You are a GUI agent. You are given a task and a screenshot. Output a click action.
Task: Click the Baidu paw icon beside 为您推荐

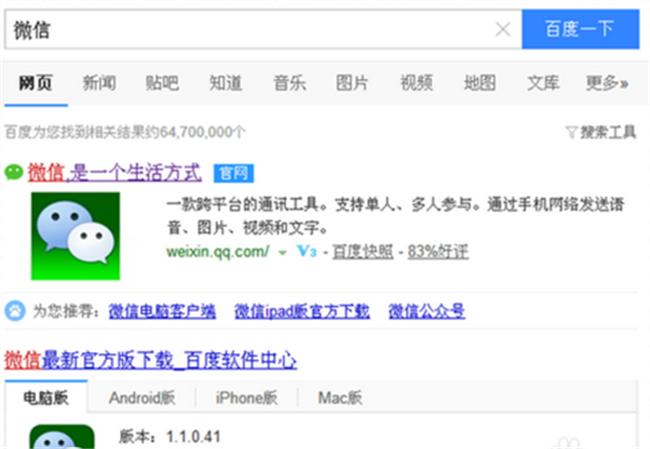pos(15,311)
